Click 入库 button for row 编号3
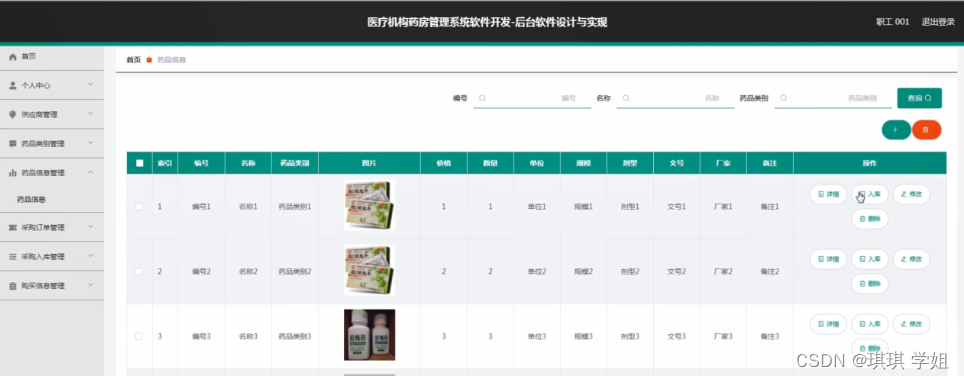Screen dimensions: 964x379 869,324
